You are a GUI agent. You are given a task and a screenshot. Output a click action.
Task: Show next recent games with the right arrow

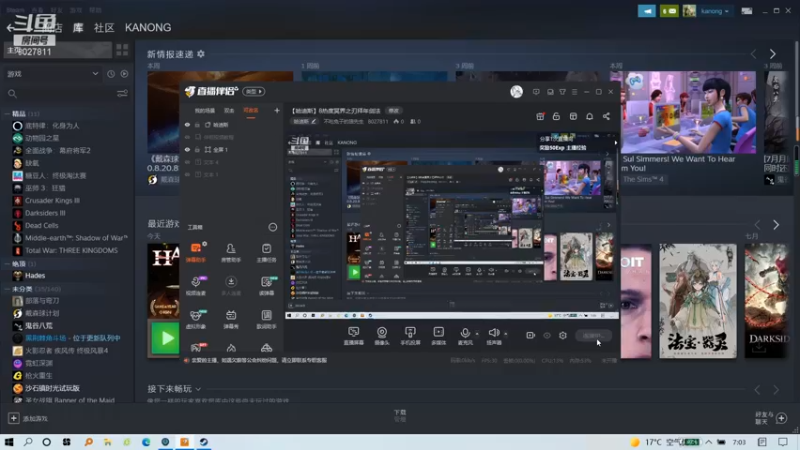(776, 225)
